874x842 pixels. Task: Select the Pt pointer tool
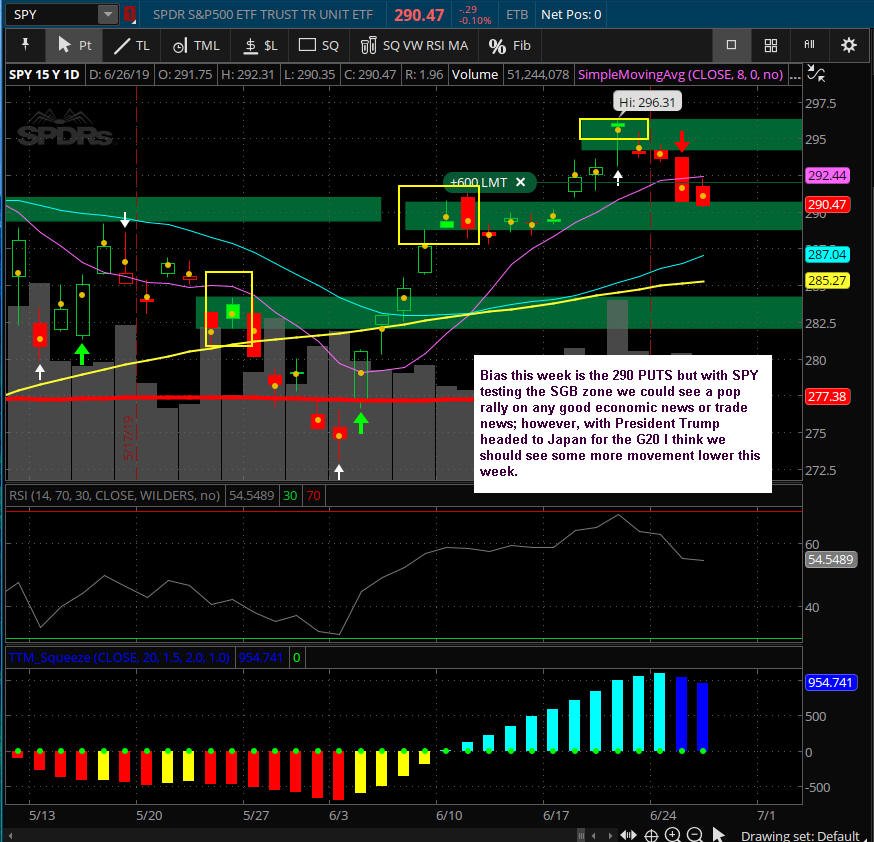coord(75,46)
